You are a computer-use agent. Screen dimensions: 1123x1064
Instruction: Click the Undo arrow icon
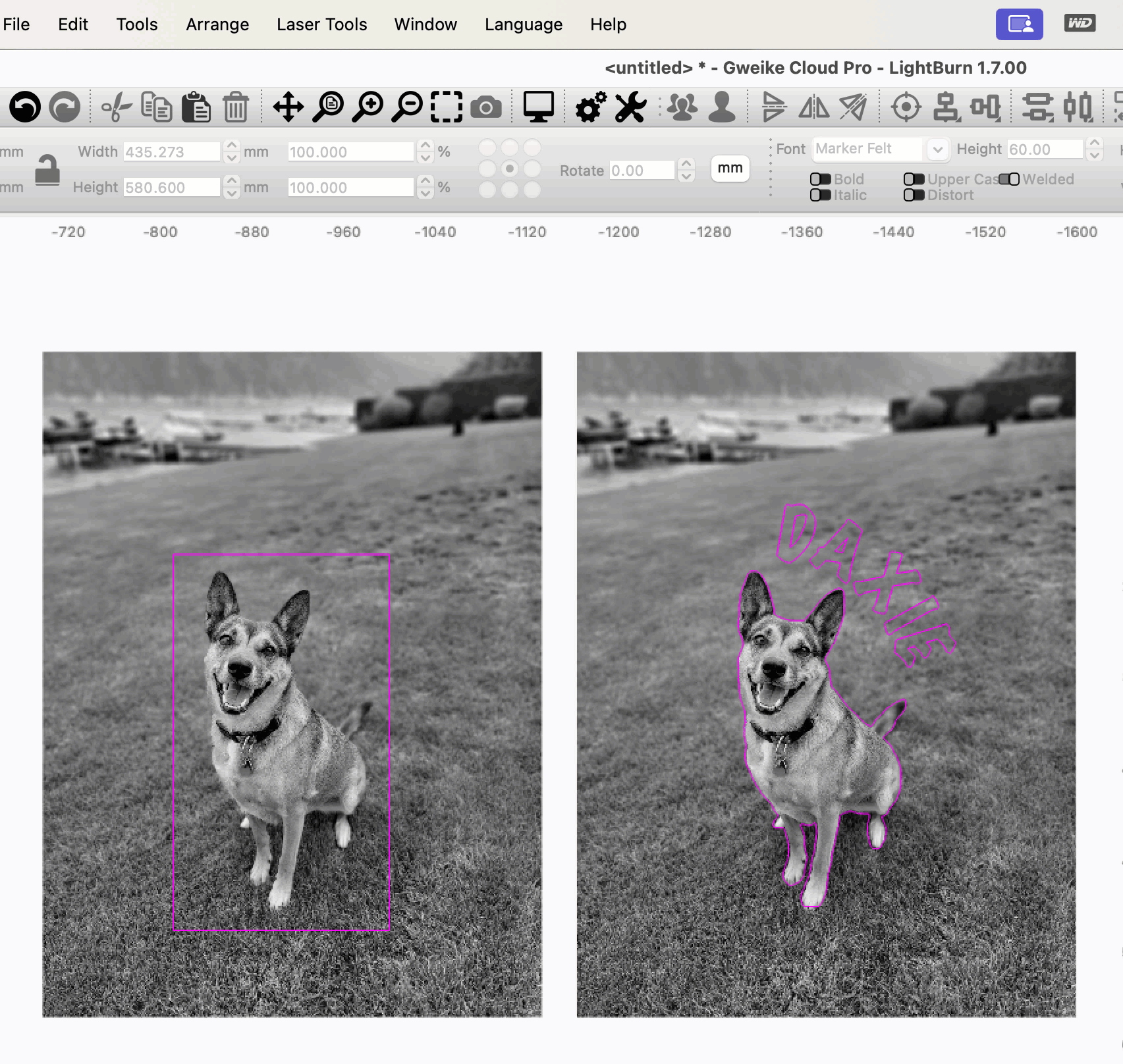pyautogui.click(x=25, y=107)
